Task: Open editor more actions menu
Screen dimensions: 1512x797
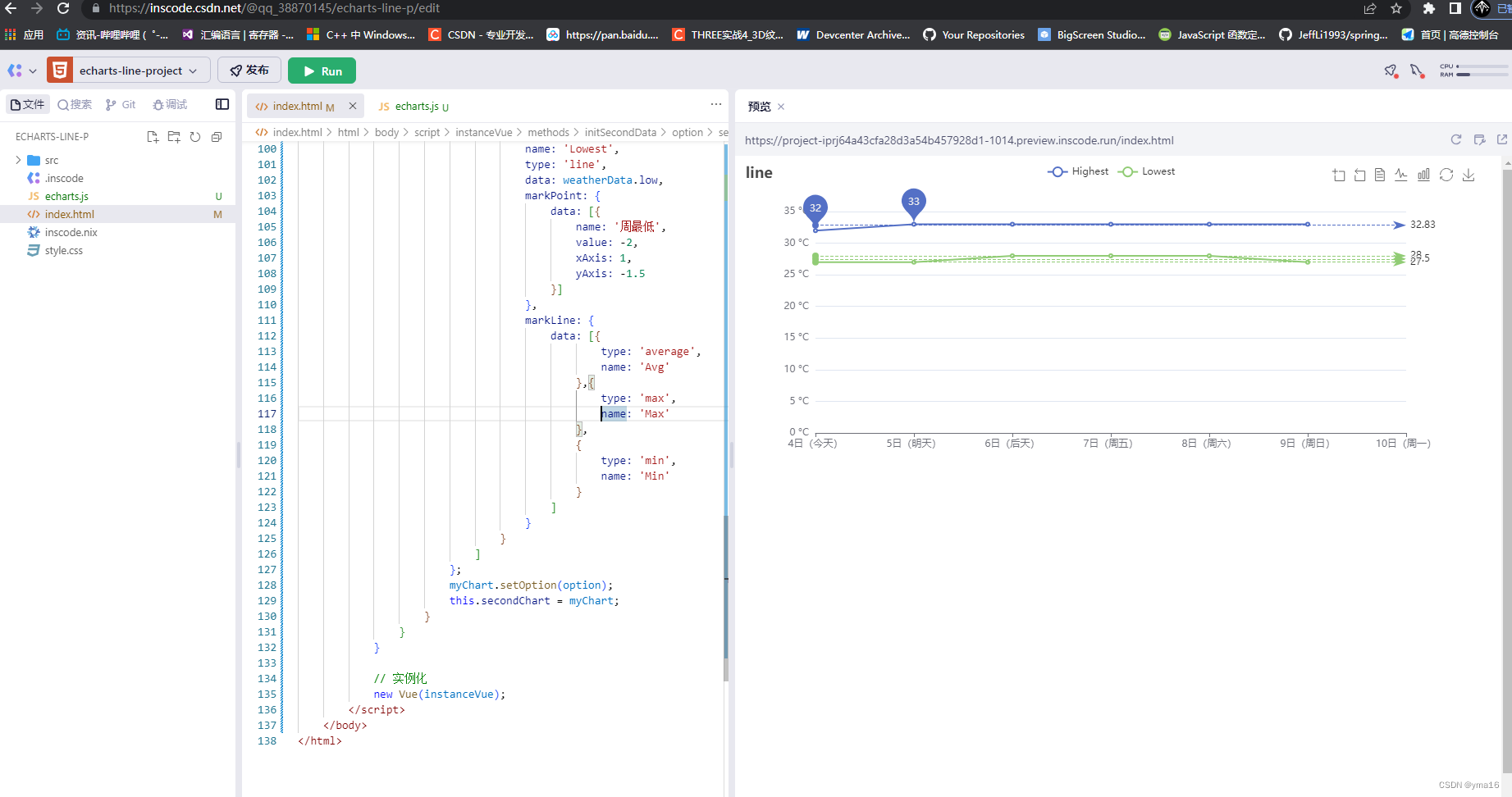Action: pyautogui.click(x=716, y=104)
